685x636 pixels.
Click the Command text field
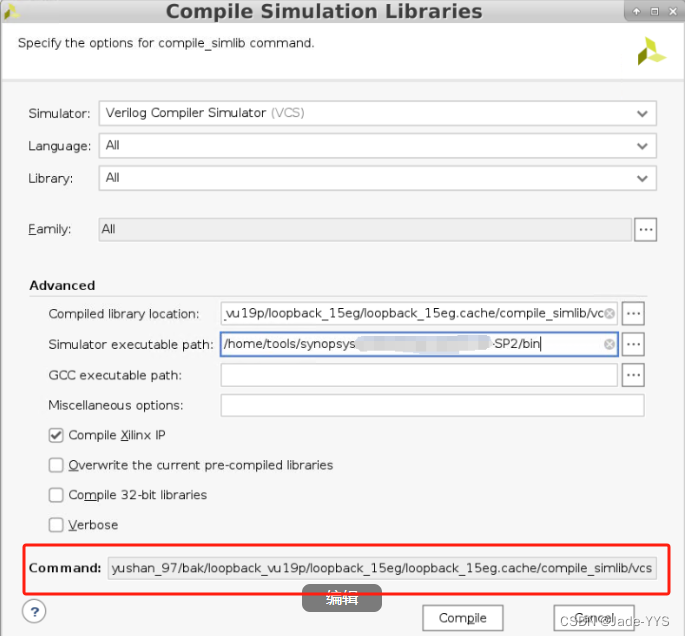pyautogui.click(x=382, y=568)
